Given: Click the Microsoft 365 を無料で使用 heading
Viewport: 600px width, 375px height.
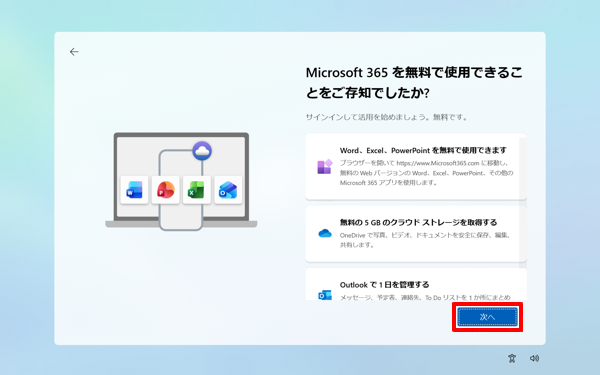Looking at the screenshot, I should point(414,83).
